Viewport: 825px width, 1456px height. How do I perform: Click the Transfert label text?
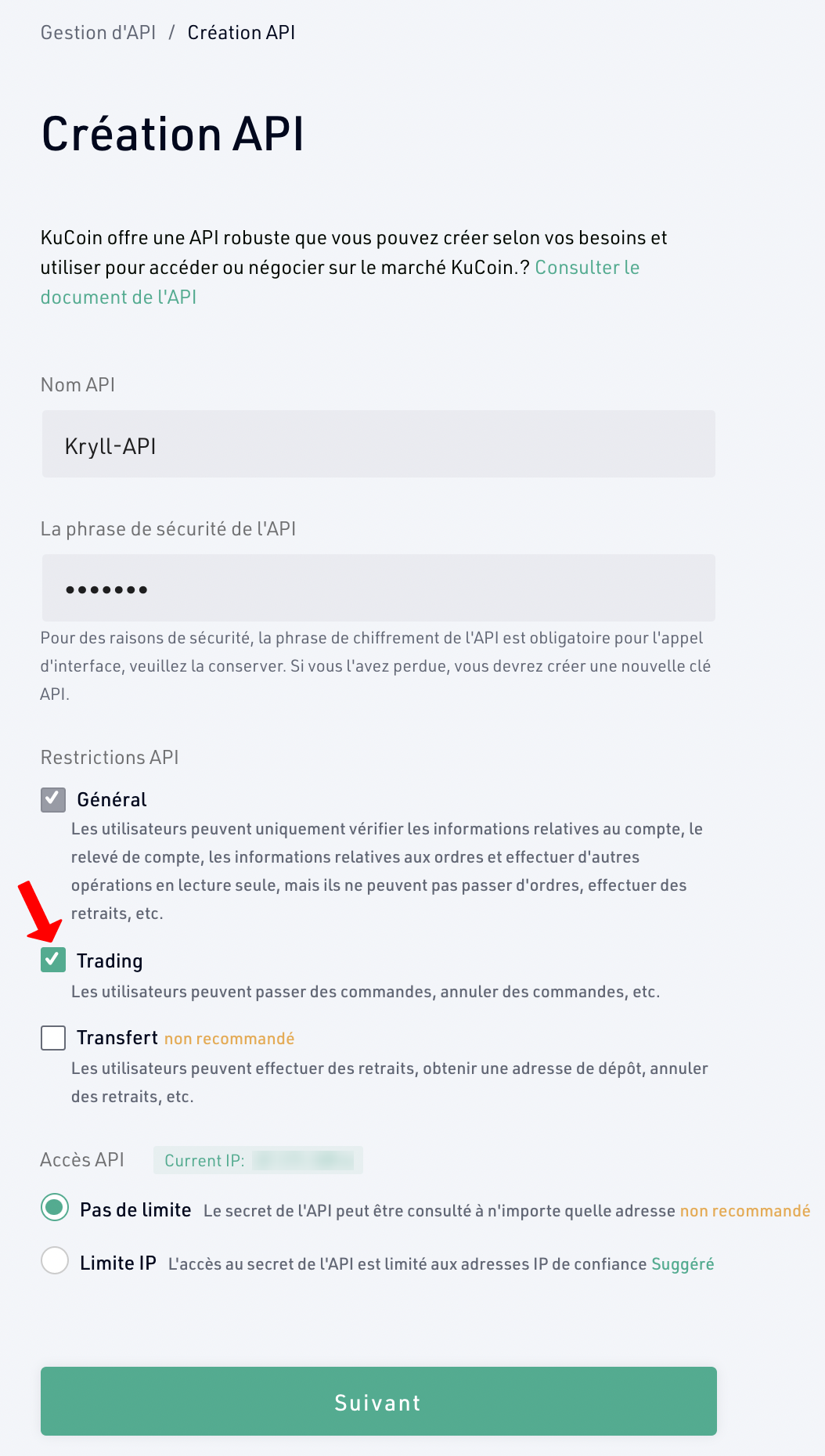coord(117,1038)
